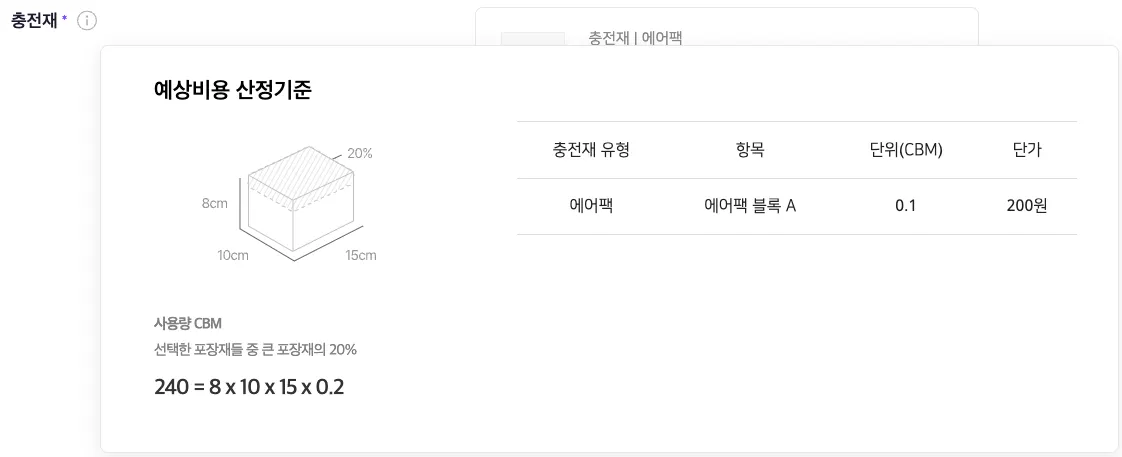This screenshot has height=457, width=1122.
Task: Select the 에어팩 cell in the table
Action: click(x=591, y=206)
